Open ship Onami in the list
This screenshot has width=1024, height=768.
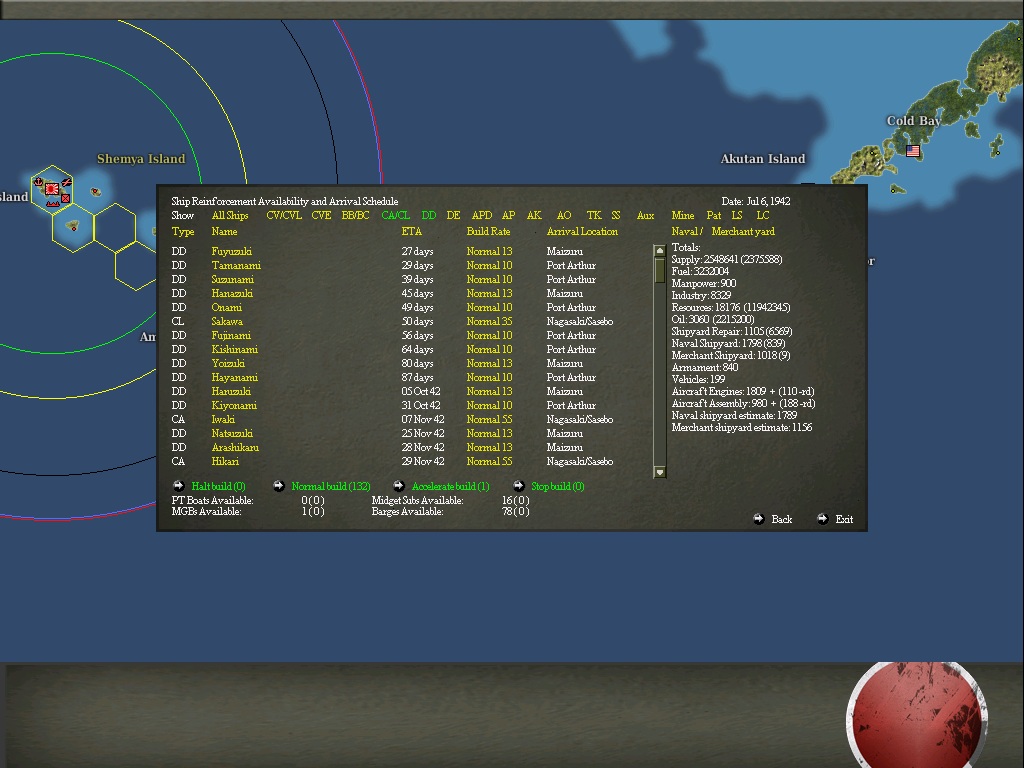click(x=227, y=307)
